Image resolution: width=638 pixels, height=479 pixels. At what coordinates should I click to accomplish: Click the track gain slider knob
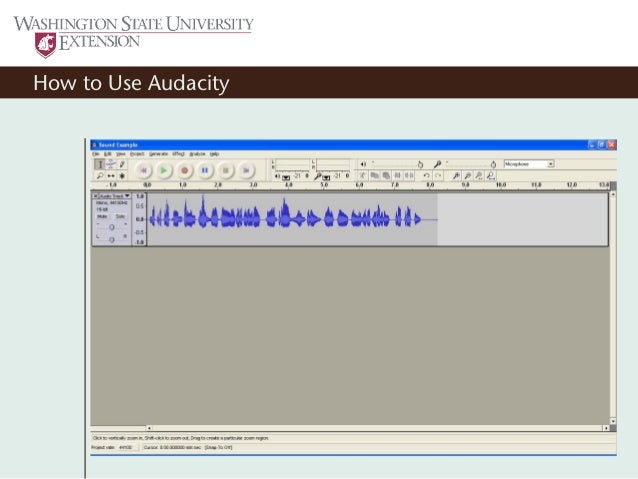coord(111,227)
